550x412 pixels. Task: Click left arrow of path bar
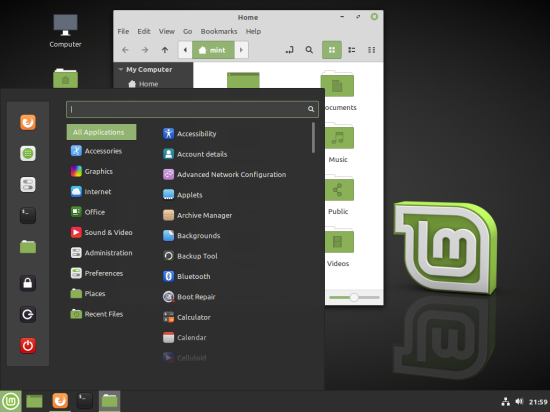tap(185, 50)
